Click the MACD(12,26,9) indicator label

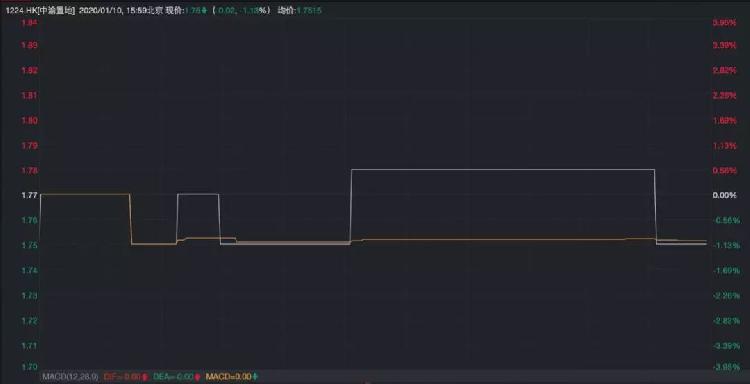point(70,377)
